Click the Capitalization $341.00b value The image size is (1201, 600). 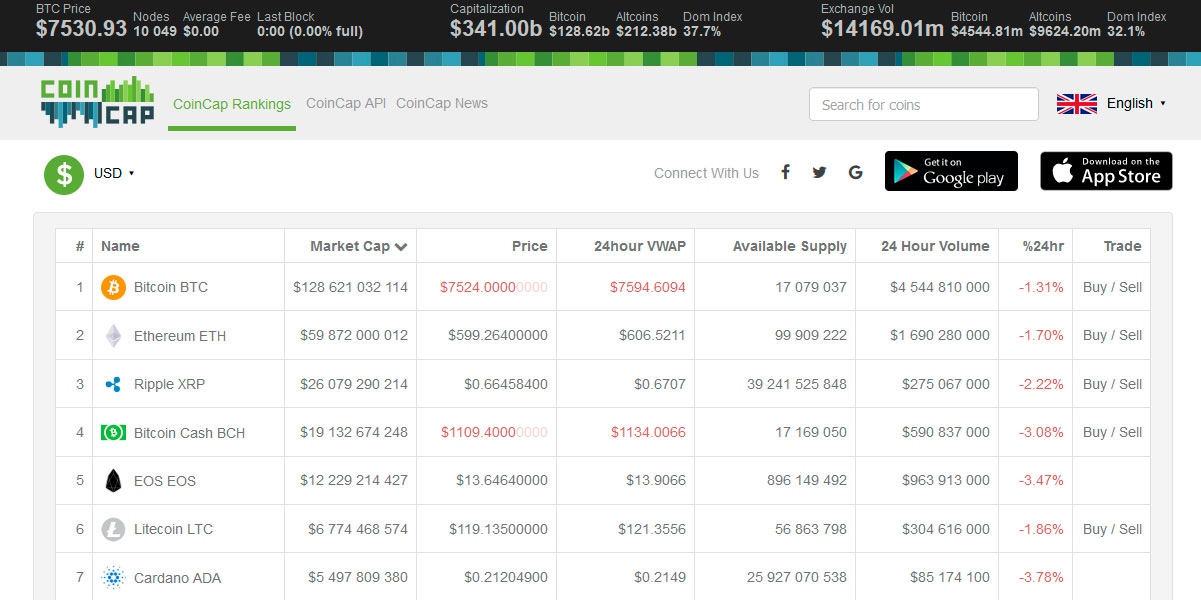(x=496, y=29)
